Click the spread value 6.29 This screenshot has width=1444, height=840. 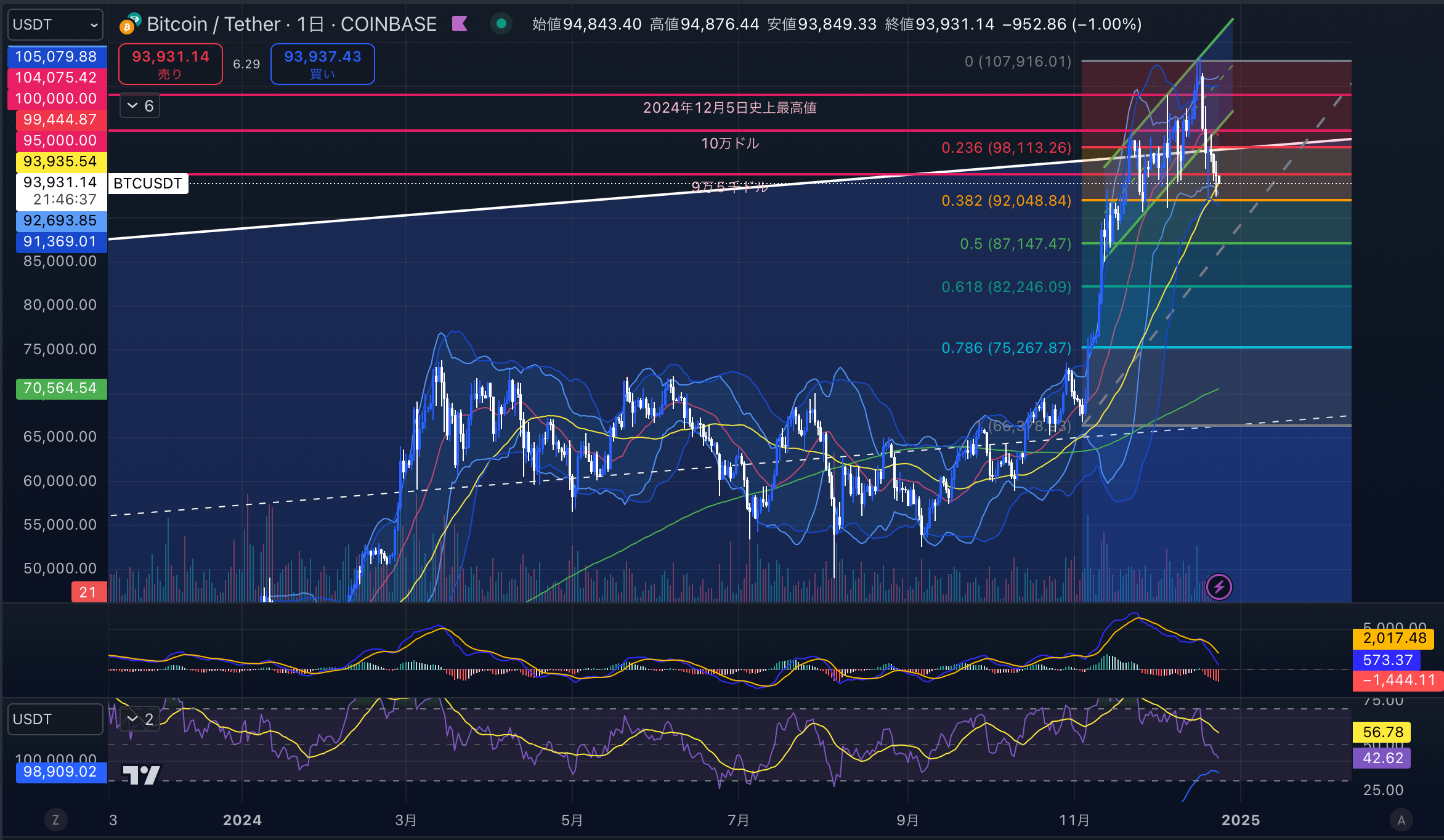(246, 64)
